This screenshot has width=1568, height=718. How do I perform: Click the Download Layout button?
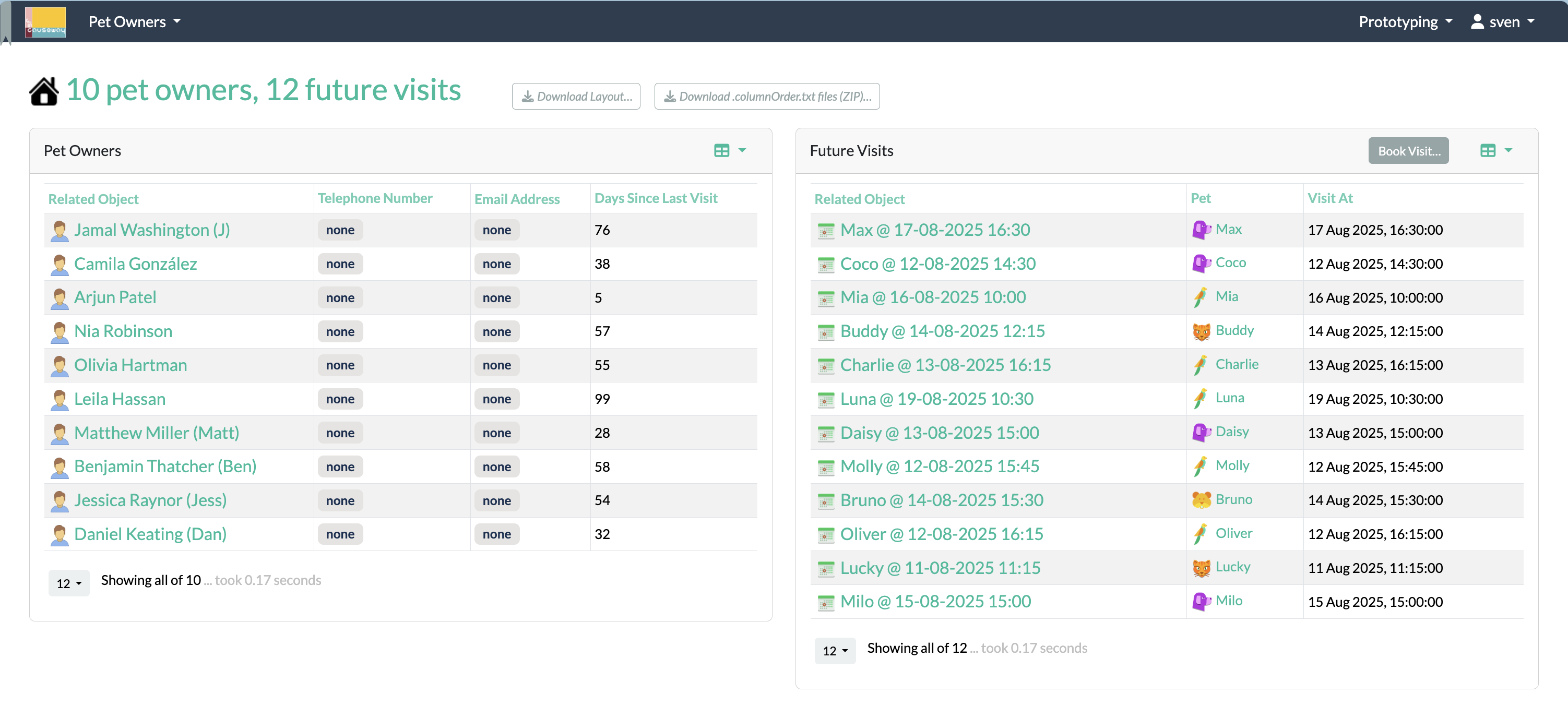pos(575,96)
